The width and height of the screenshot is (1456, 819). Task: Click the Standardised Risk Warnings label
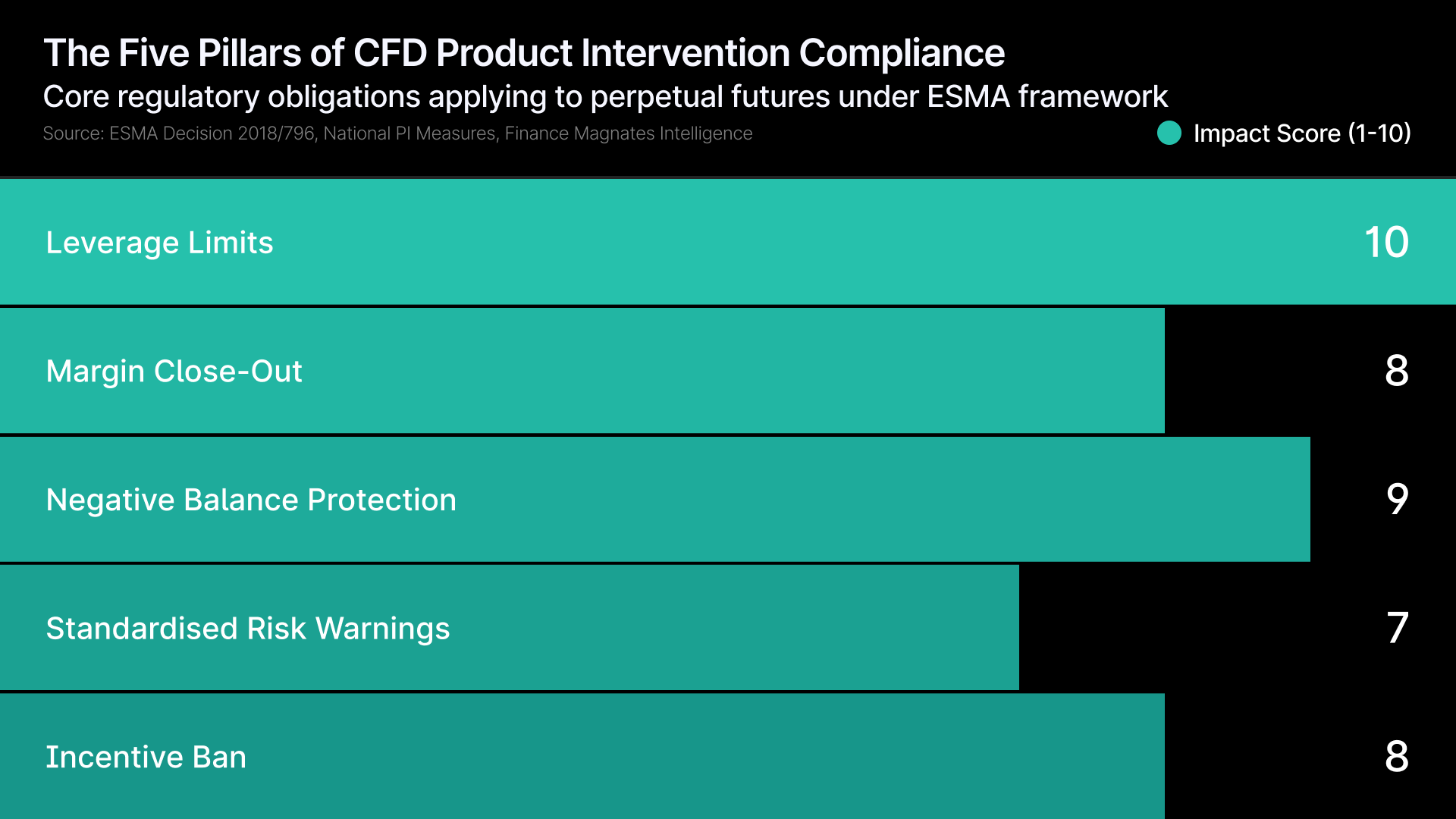coord(248,629)
